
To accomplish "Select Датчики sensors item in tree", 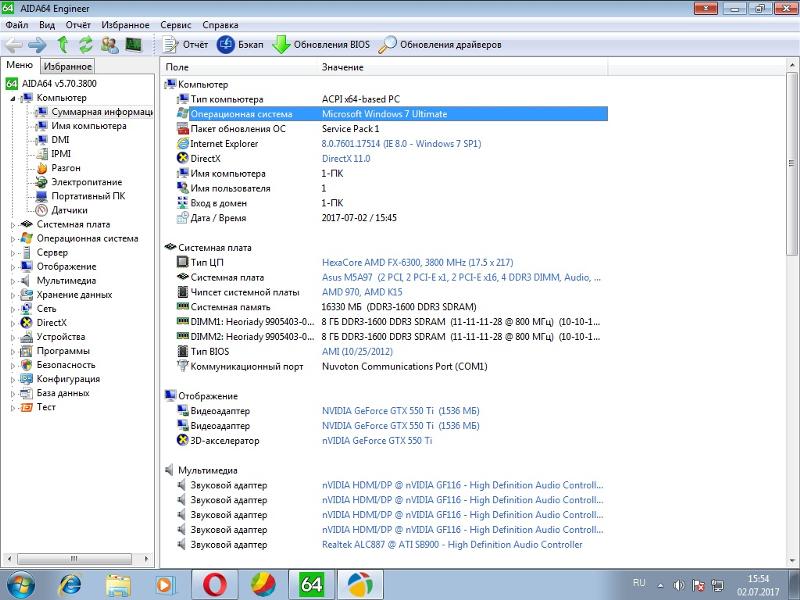I will [69, 210].
